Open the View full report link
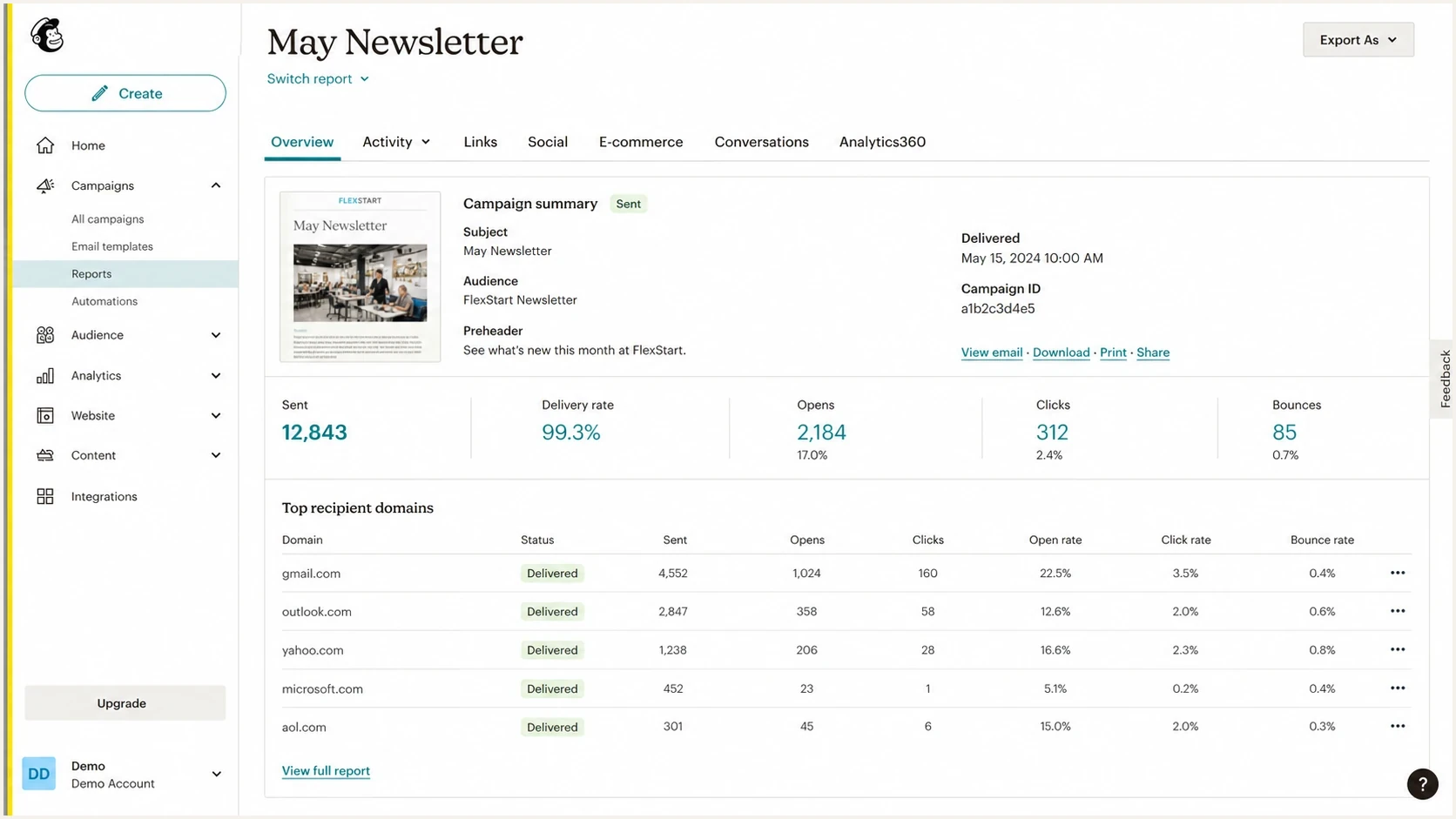 click(x=326, y=771)
